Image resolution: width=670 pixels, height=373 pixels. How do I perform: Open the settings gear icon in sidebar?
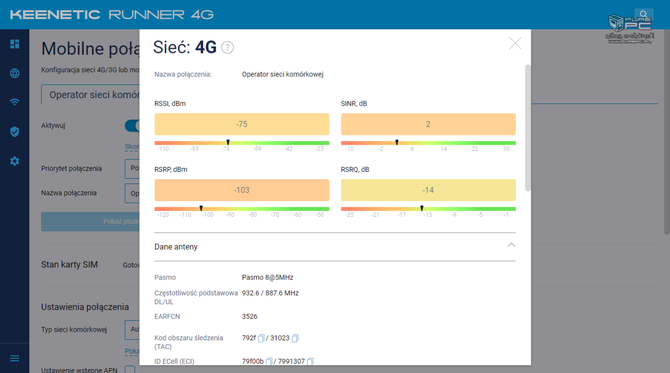click(15, 161)
